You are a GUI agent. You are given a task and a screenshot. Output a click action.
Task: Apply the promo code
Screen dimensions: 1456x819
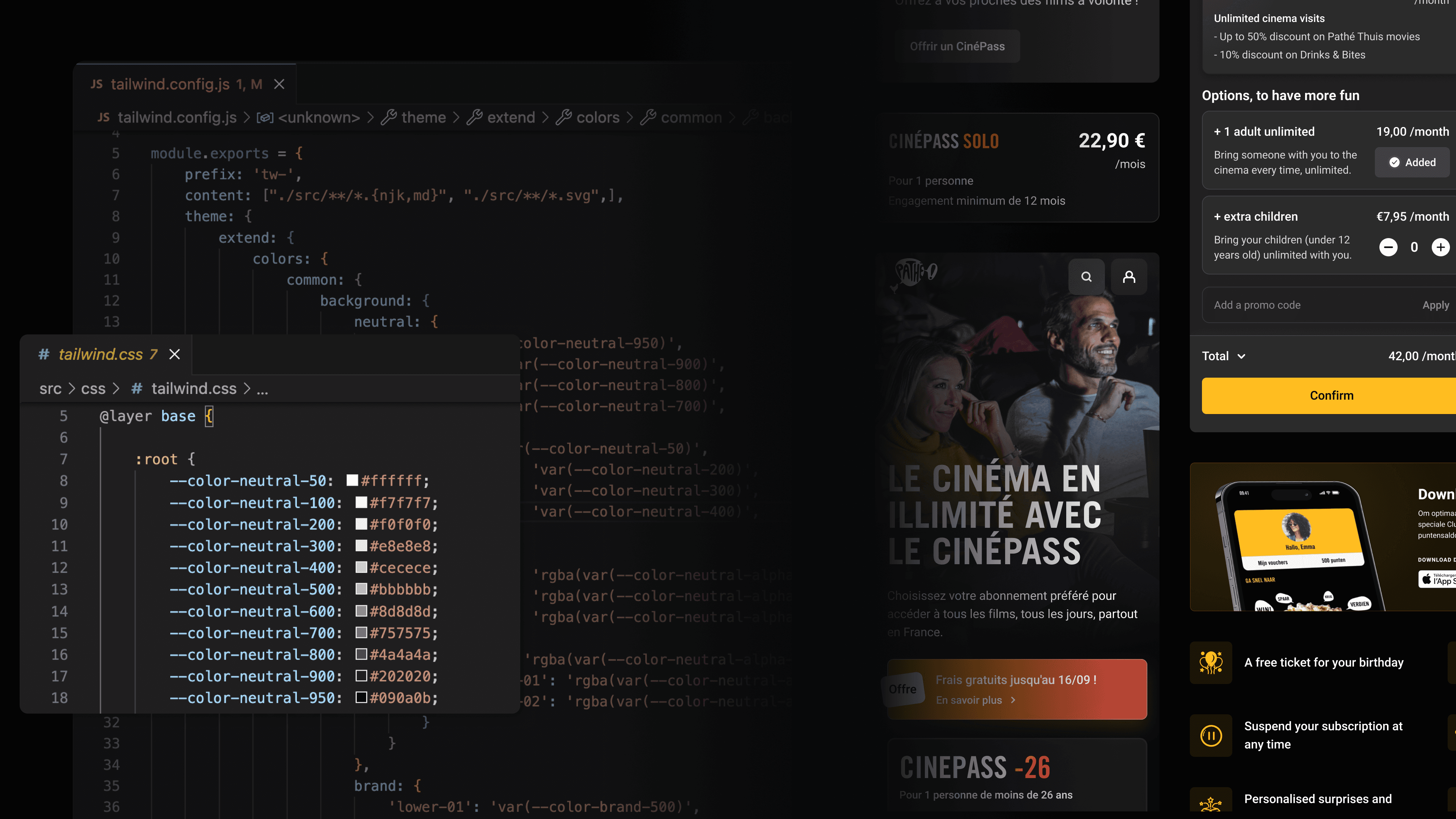pyautogui.click(x=1436, y=305)
